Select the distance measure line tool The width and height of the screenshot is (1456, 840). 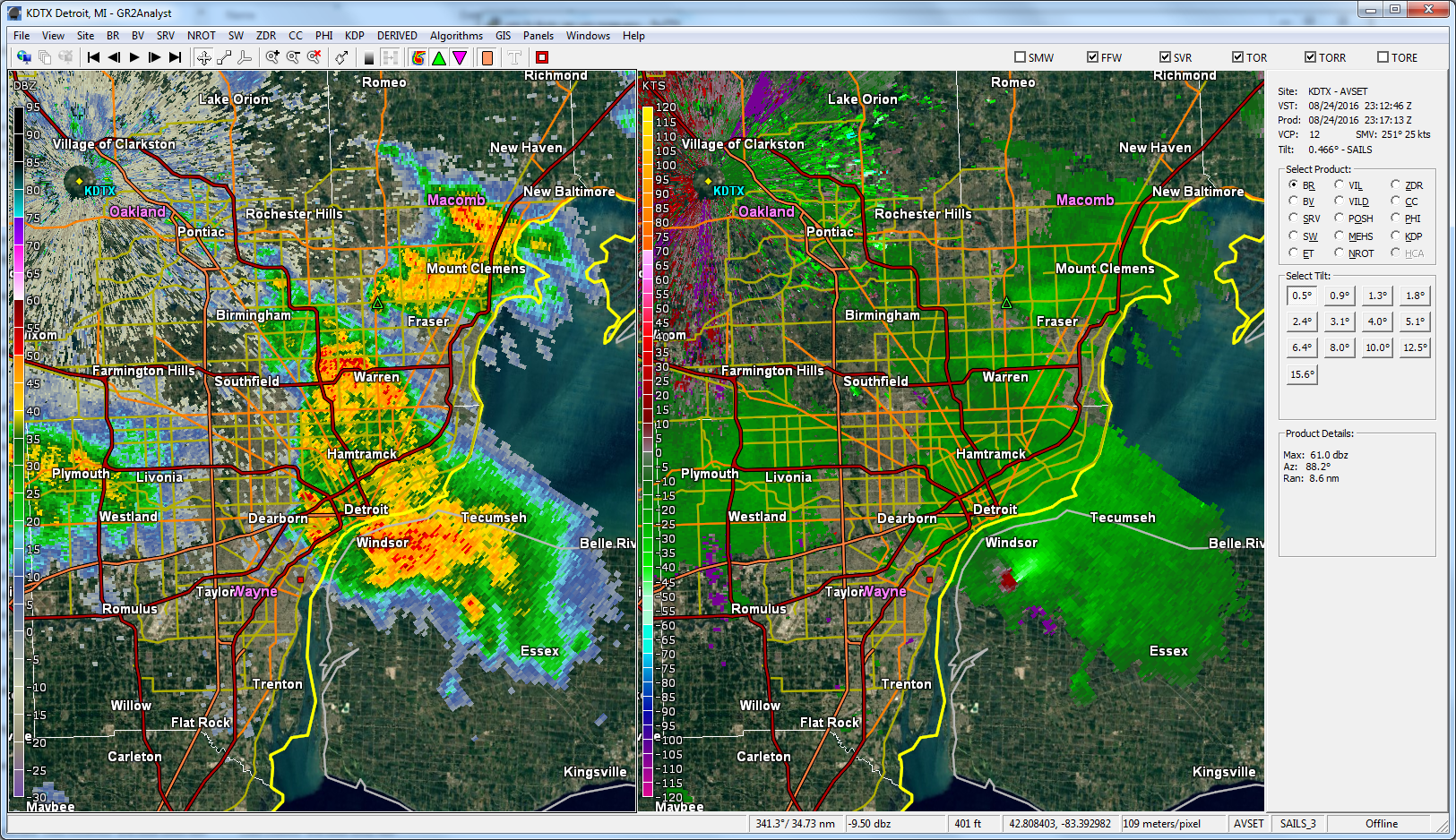(x=224, y=57)
